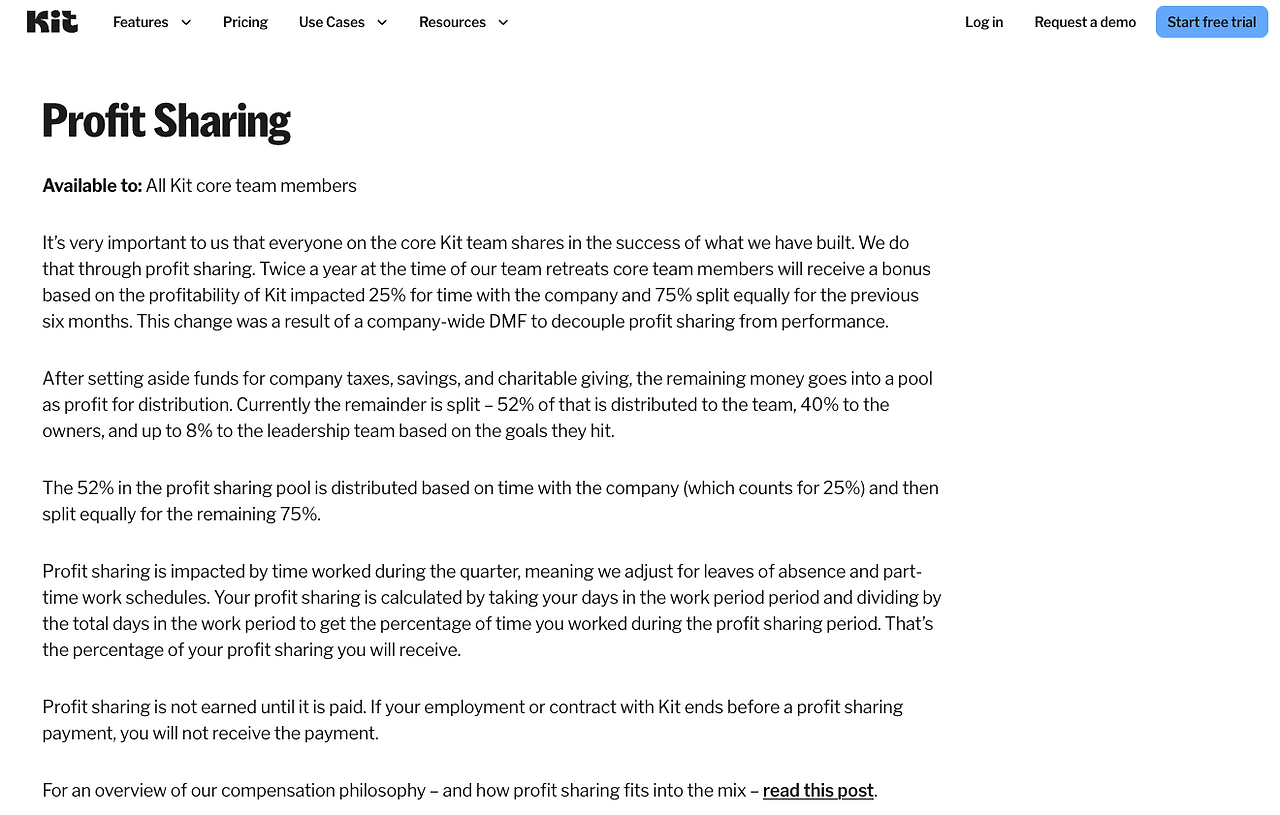The image size is (1280, 815).
Task: Follow the "read this post" link
Action: pyautogui.click(x=818, y=790)
